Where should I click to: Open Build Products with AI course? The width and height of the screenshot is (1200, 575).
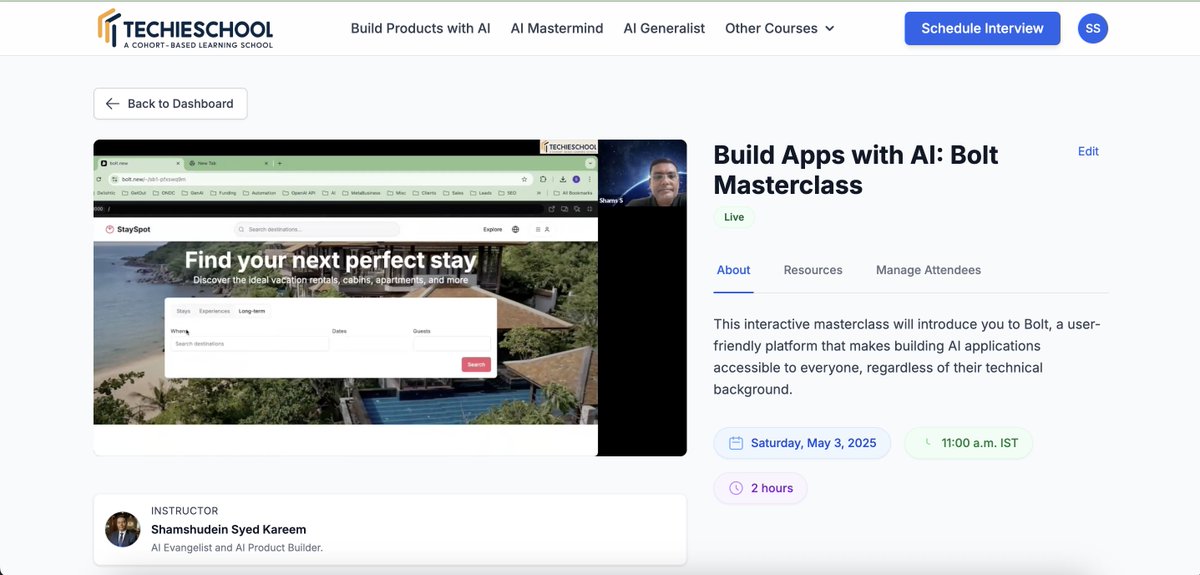420,28
